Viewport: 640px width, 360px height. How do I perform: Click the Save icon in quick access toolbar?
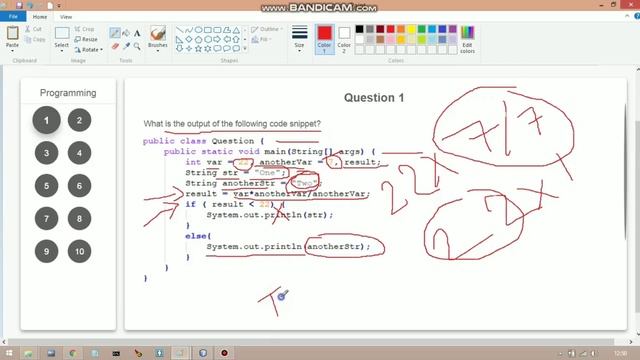click(19, 5)
